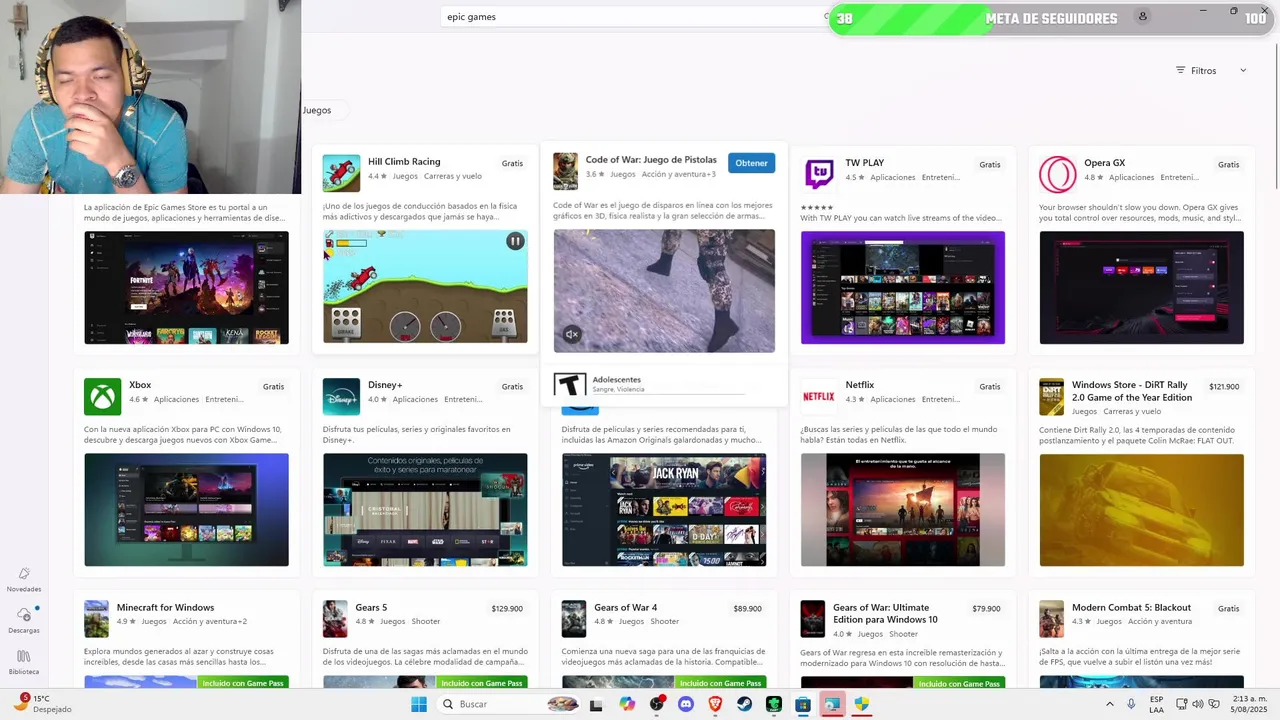The width and height of the screenshot is (1280, 720).
Task: Click Gratis on Modern Combat 5 card
Action: point(1228,608)
